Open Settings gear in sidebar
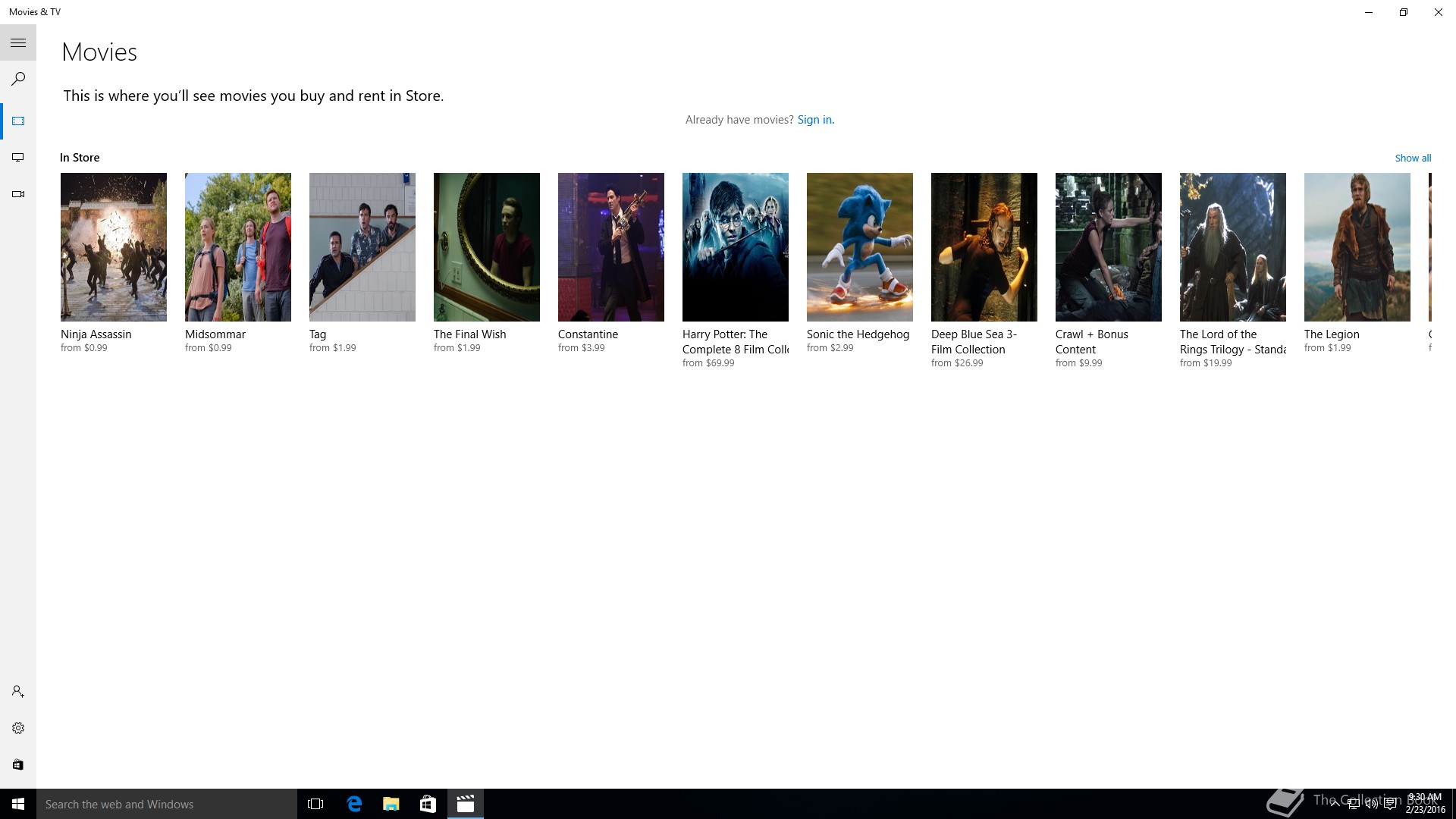 pos(18,728)
